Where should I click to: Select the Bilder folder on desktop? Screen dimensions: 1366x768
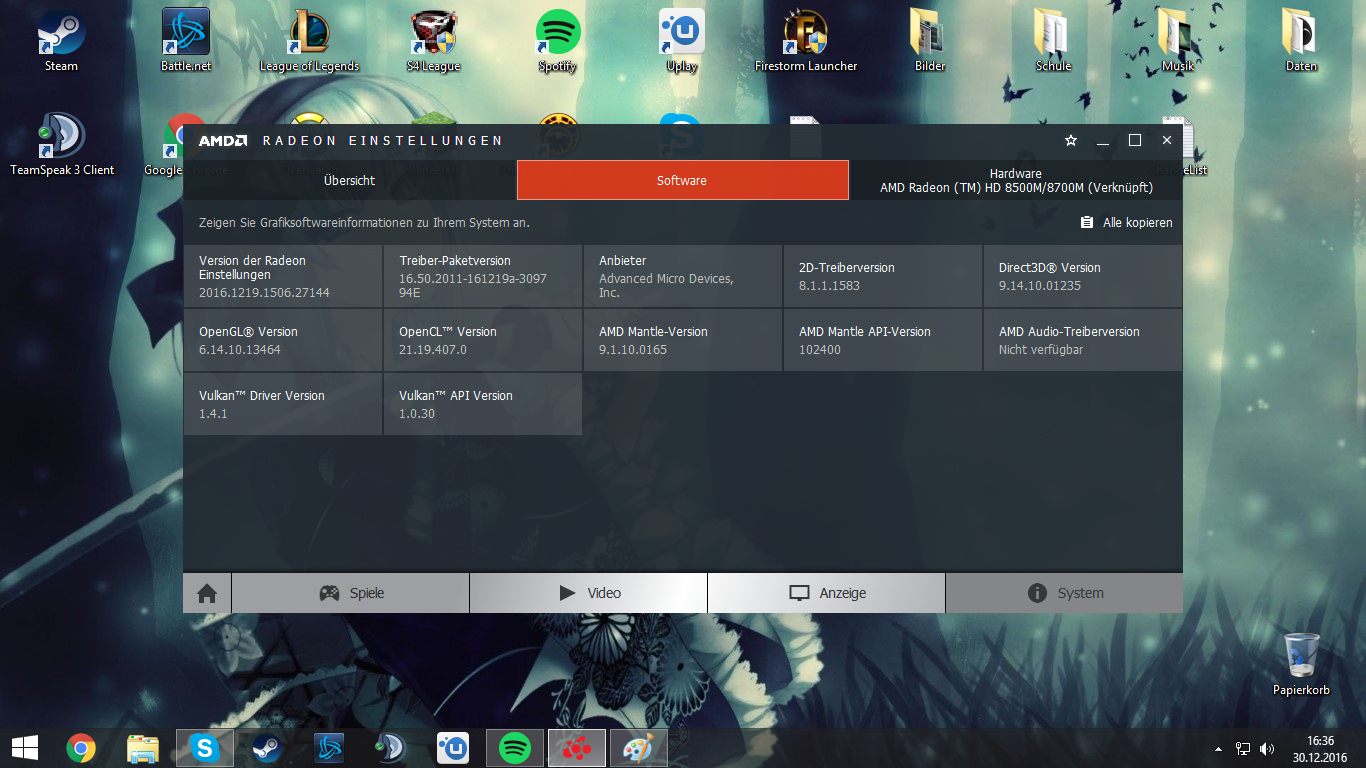pos(930,41)
